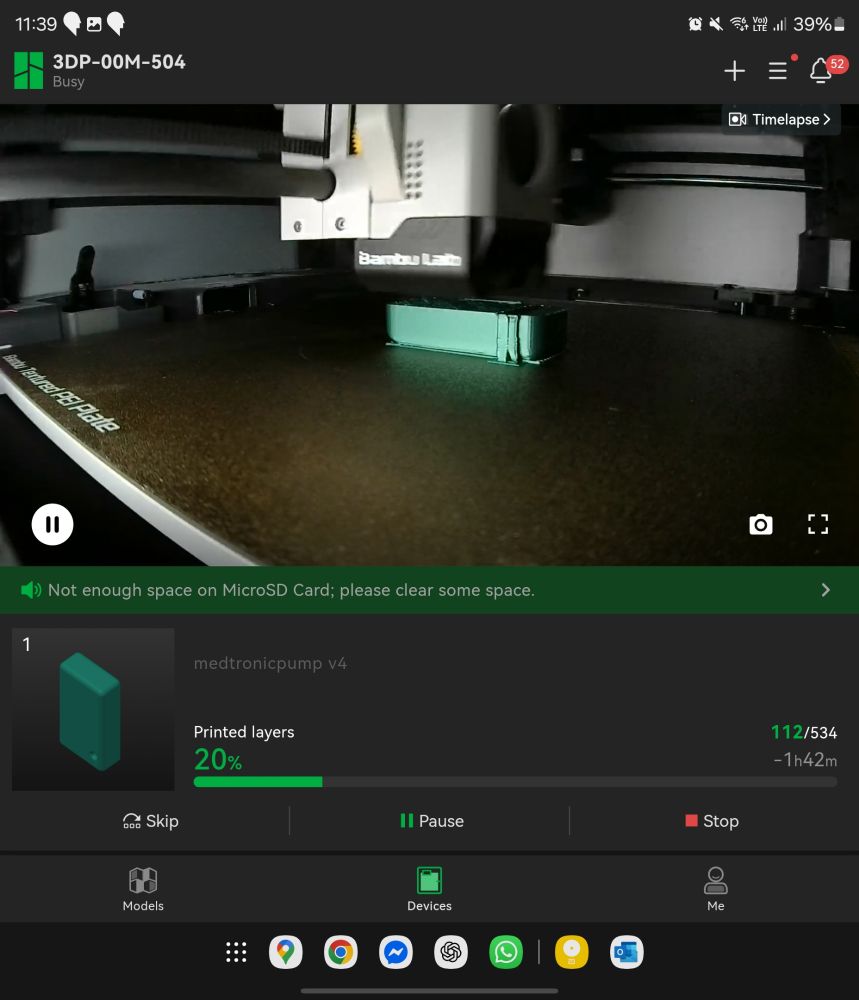Add a device with the plus icon
This screenshot has width=859, height=1000.
(x=735, y=70)
